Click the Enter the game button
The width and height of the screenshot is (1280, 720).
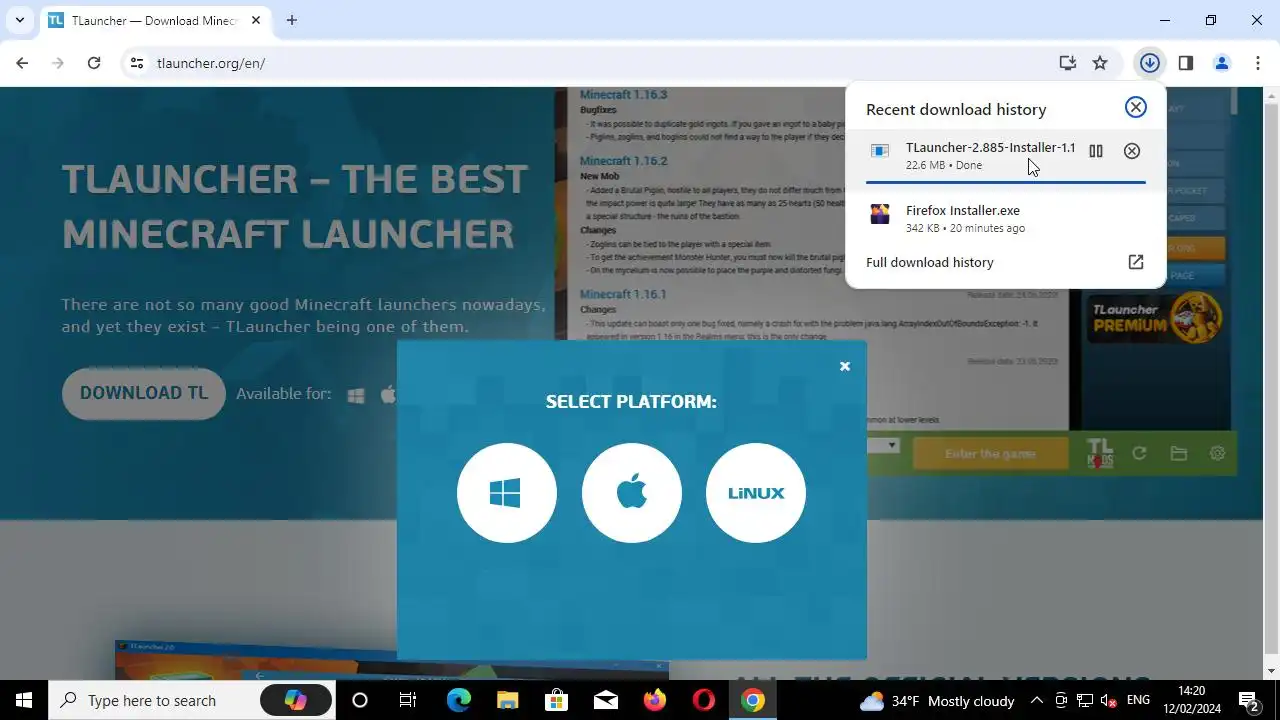(990, 454)
